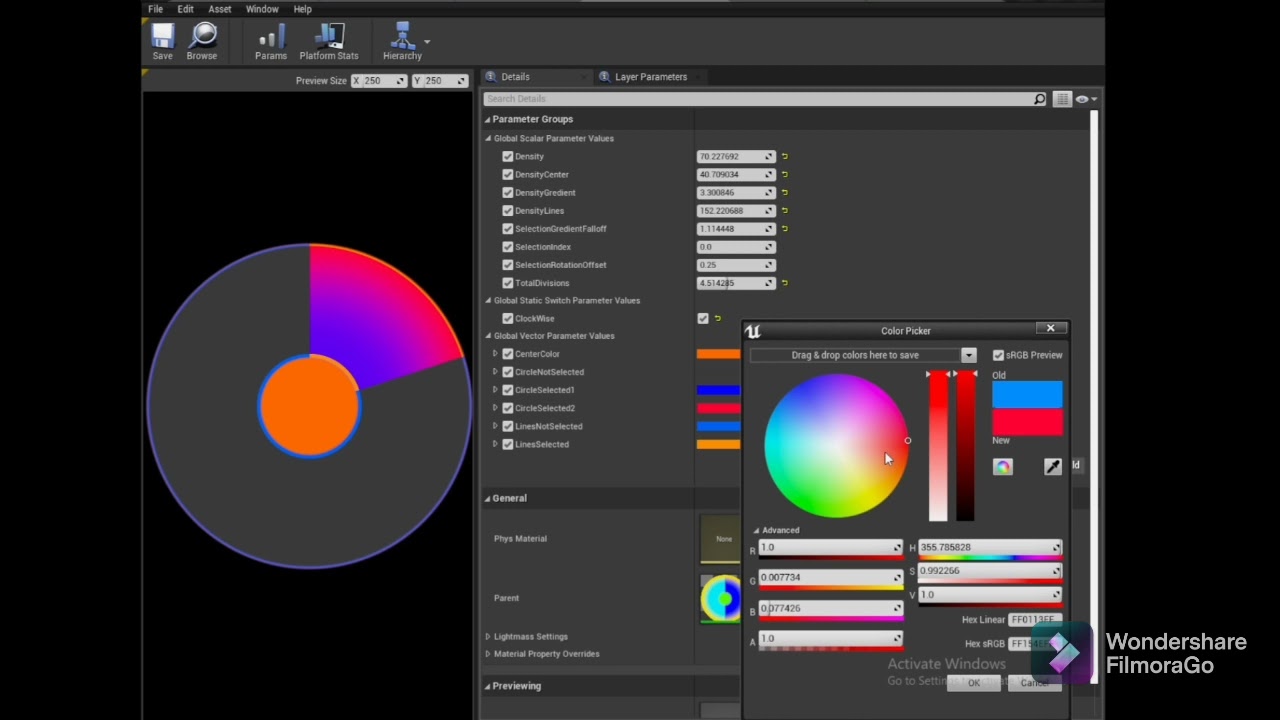The width and height of the screenshot is (1280, 720).
Task: Open the Window menu
Action: [262, 9]
